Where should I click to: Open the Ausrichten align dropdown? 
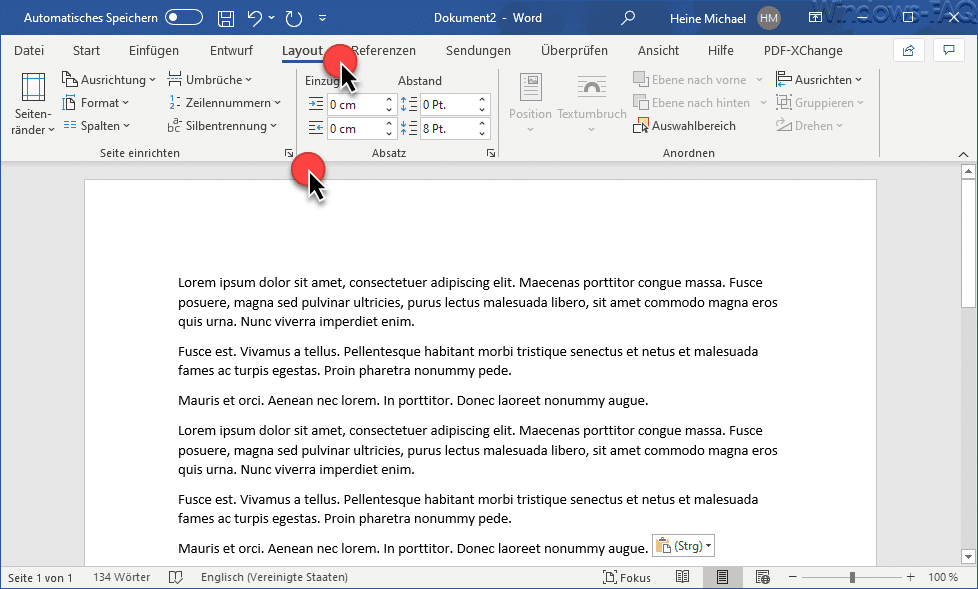tap(819, 80)
